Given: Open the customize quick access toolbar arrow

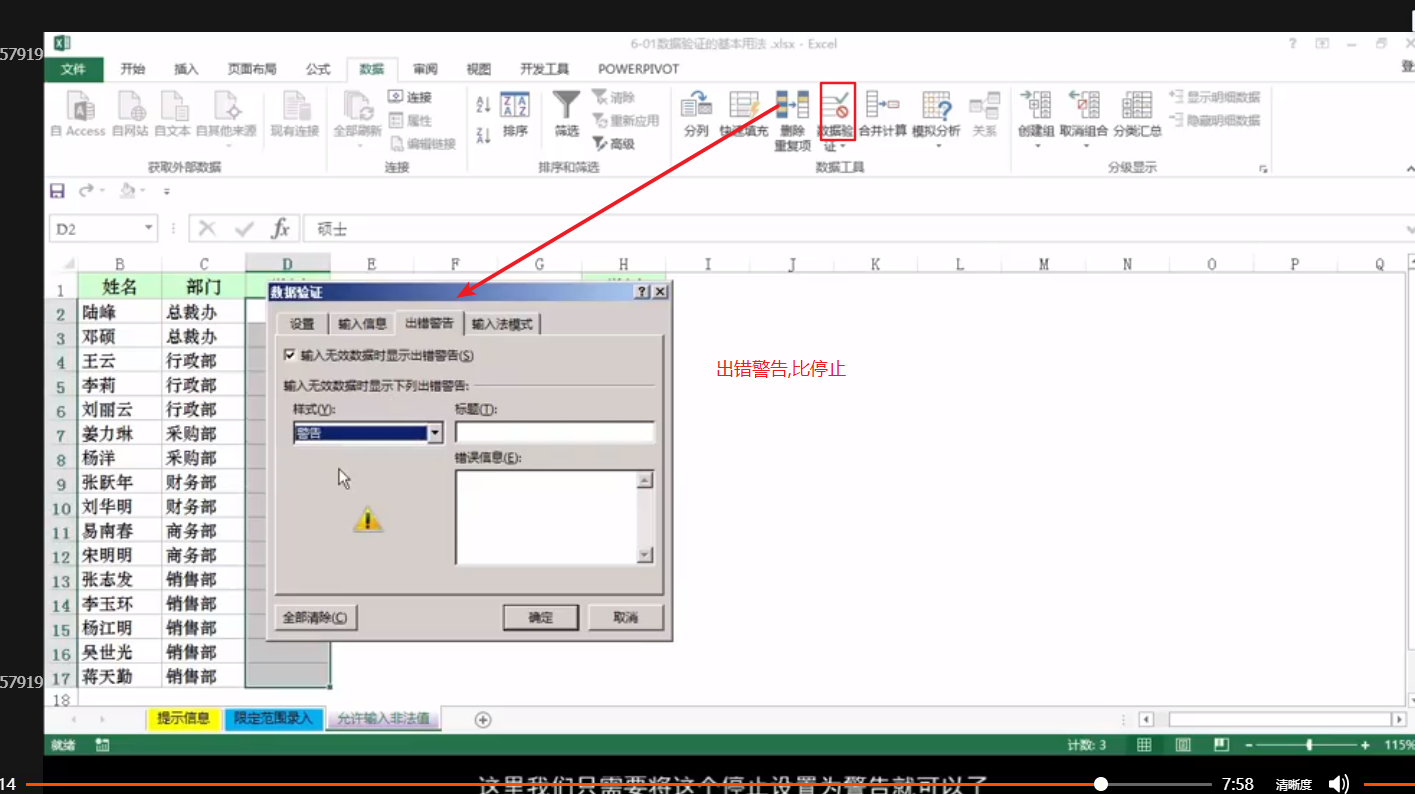Looking at the screenshot, I should (x=167, y=190).
